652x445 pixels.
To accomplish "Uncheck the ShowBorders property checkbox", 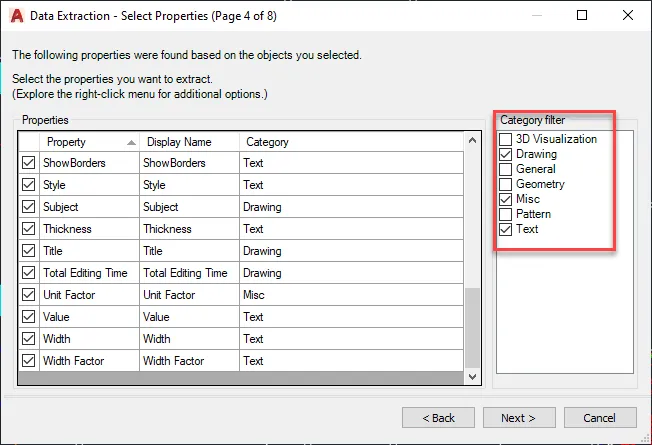I will [28, 163].
